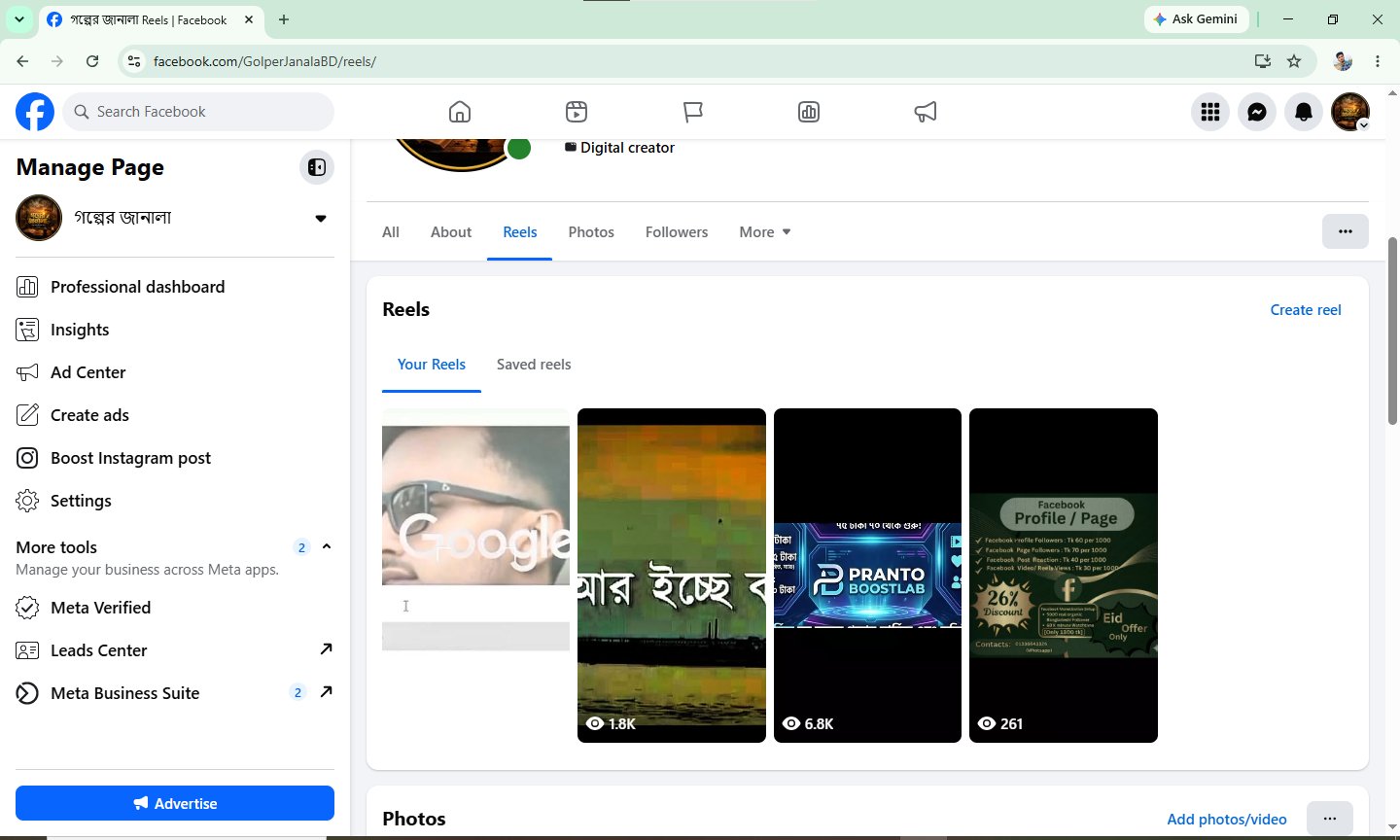Image resolution: width=1400 pixels, height=840 pixels.
Task: Expand page switcher dropdown next to গল্পের জানালা
Action: click(321, 218)
